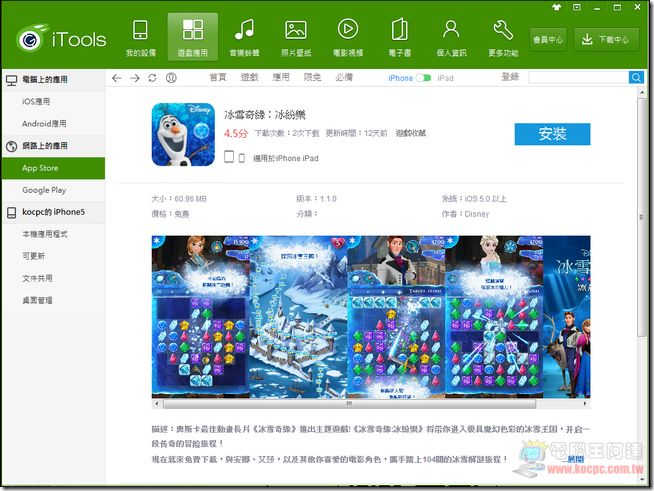Collapse the 電腦上的應用 sidebar section
This screenshot has width=654, height=491.
click(x=53, y=79)
